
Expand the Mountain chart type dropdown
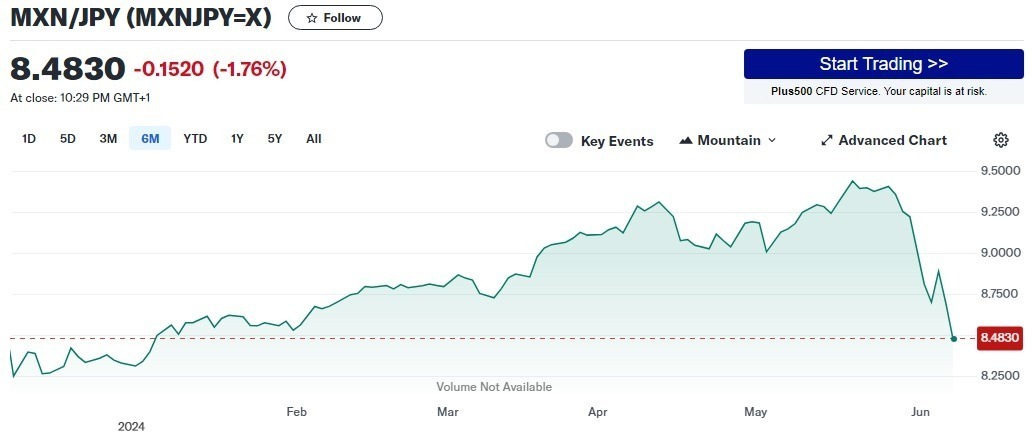(x=772, y=141)
